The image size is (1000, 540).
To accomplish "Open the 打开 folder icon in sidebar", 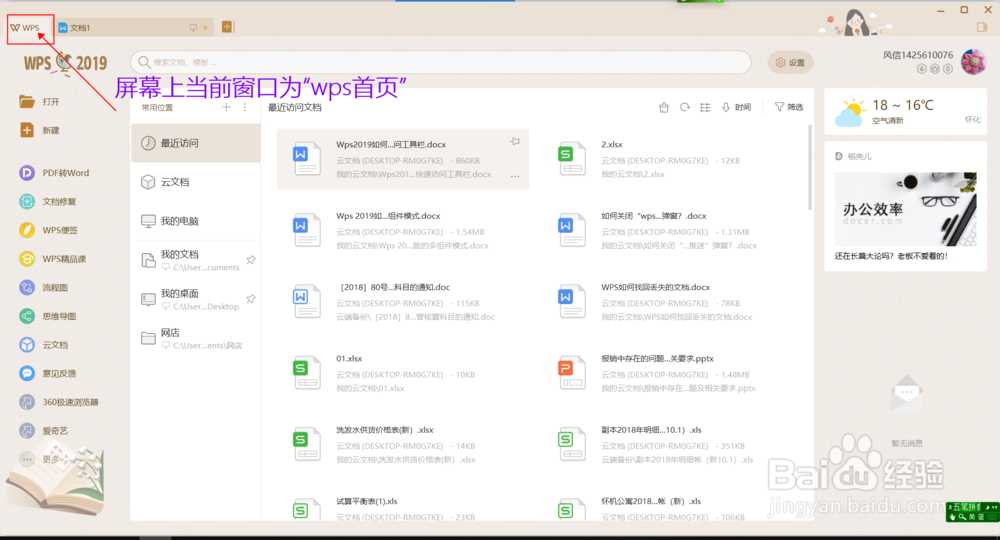I will 27,101.
